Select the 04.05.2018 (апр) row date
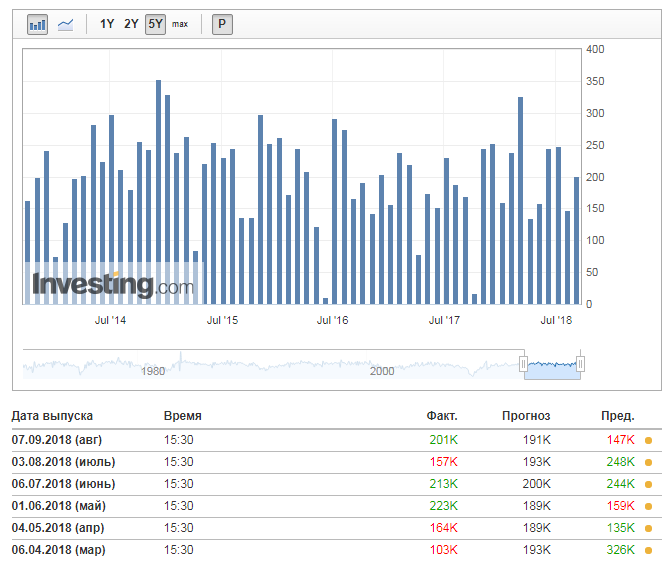 point(58,528)
